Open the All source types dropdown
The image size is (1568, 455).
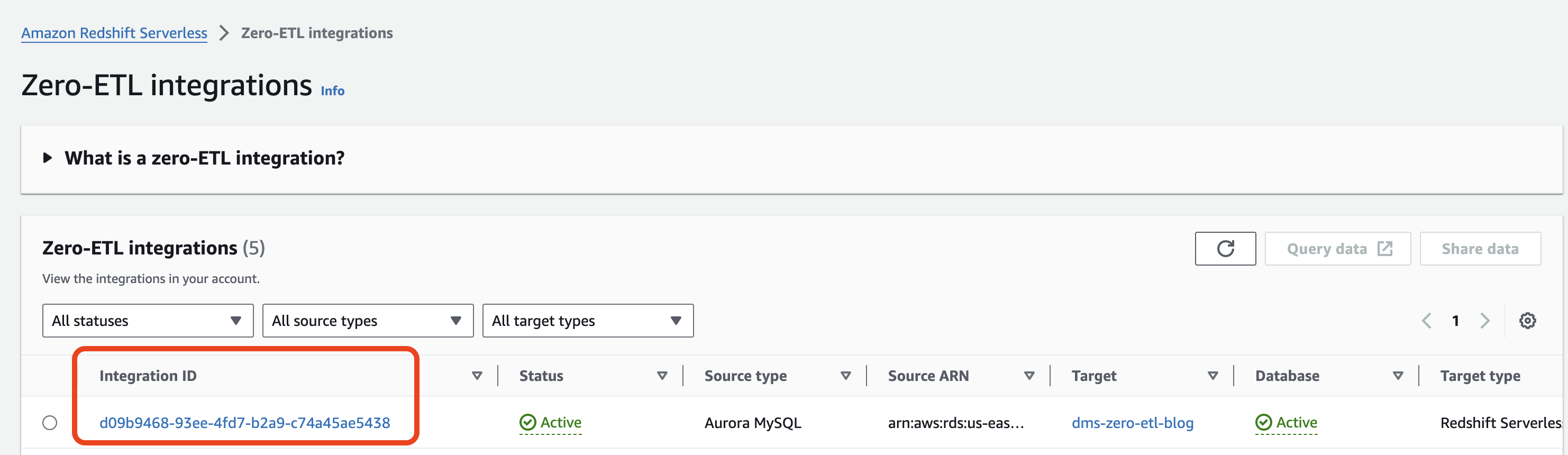point(368,321)
